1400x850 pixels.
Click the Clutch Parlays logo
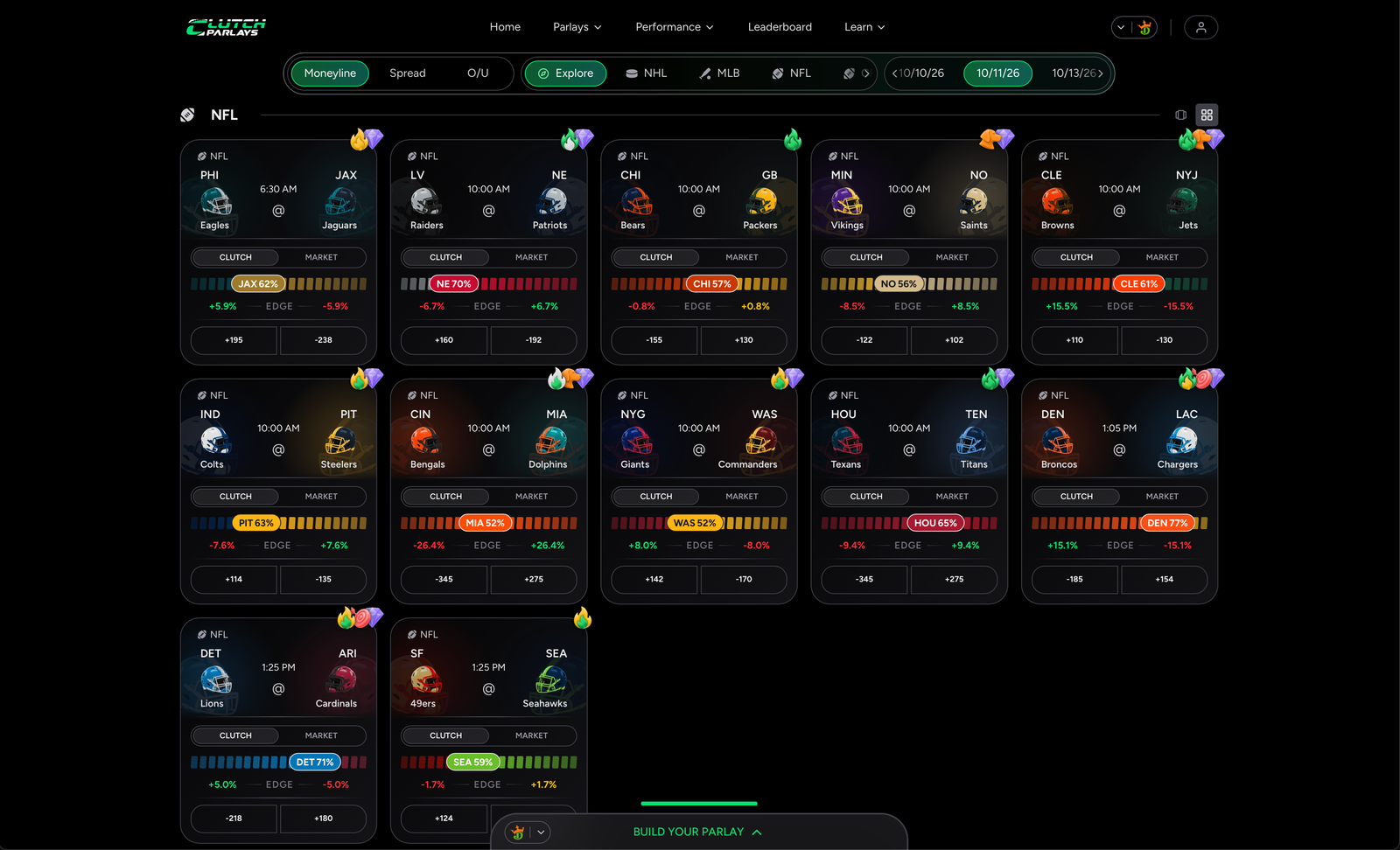point(226,27)
